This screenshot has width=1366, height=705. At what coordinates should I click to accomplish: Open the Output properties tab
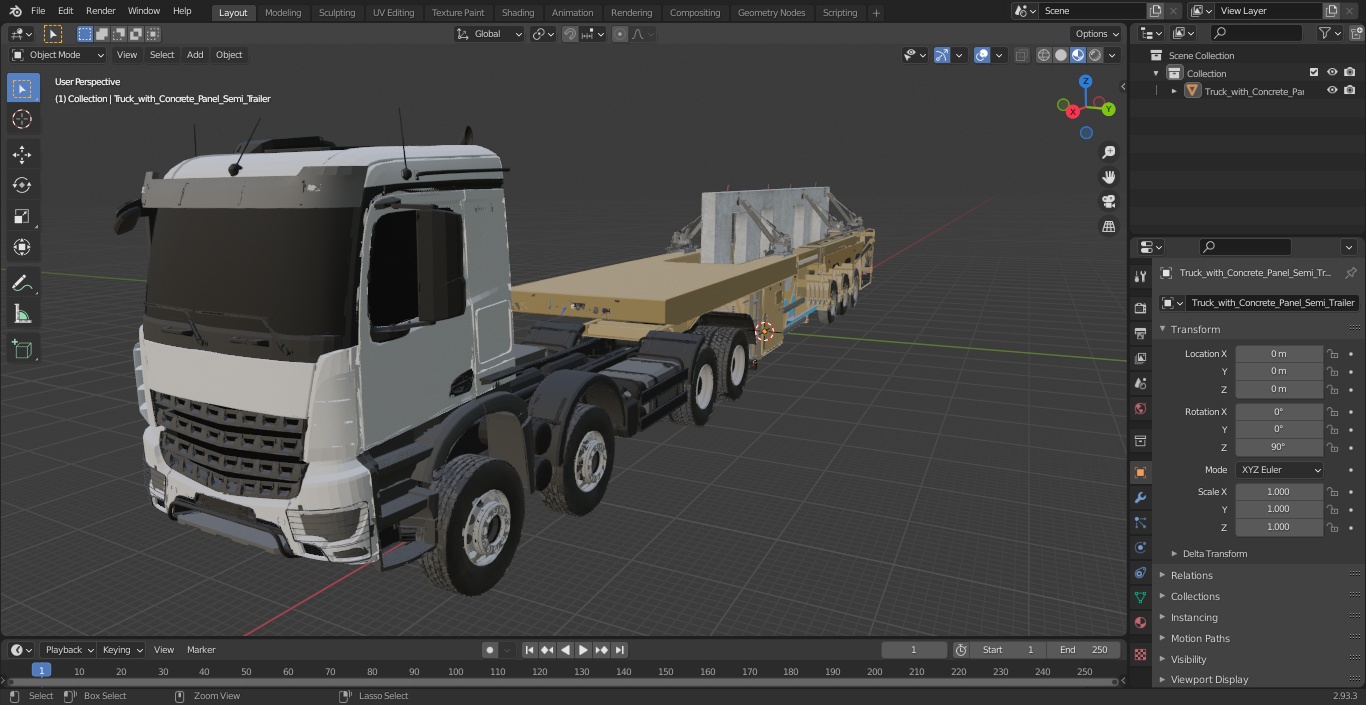(x=1140, y=333)
